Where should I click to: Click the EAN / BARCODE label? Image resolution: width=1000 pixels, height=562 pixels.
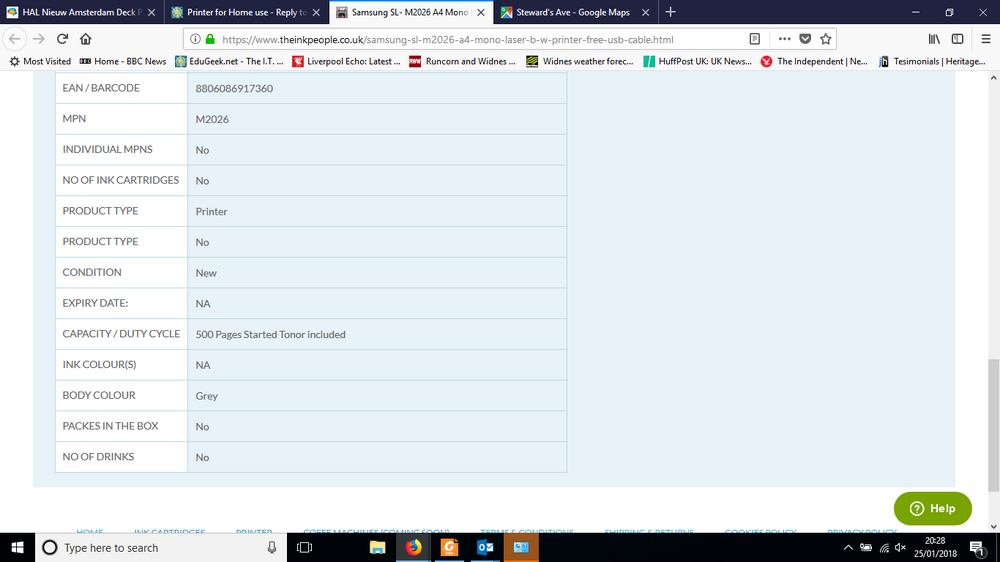click(101, 88)
